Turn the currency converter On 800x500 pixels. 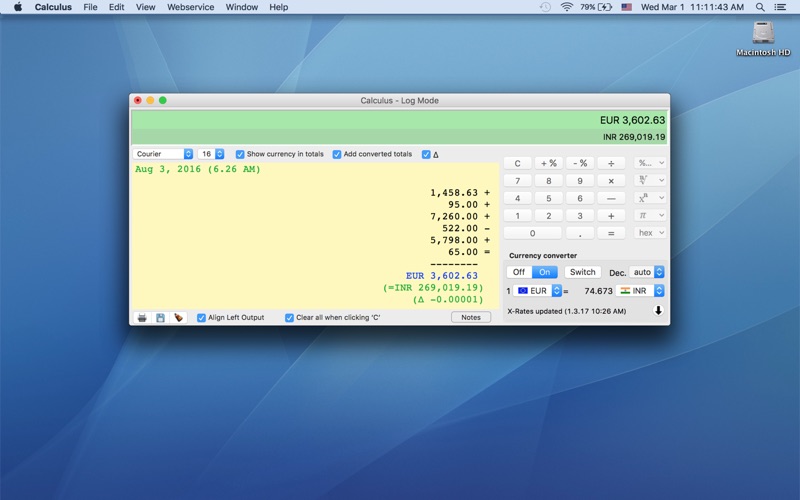coord(544,272)
